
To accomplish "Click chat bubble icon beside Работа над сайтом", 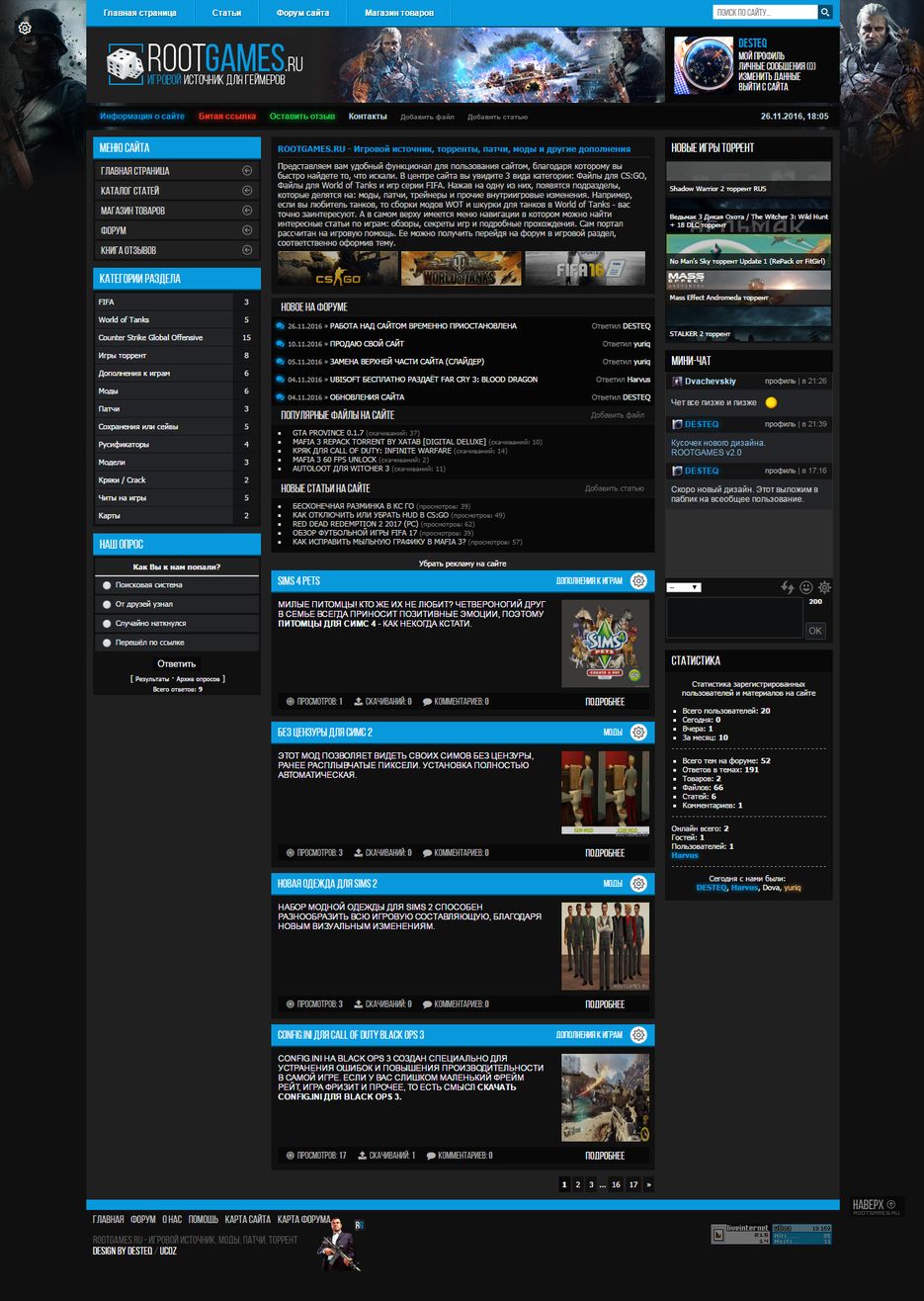I will (281, 326).
